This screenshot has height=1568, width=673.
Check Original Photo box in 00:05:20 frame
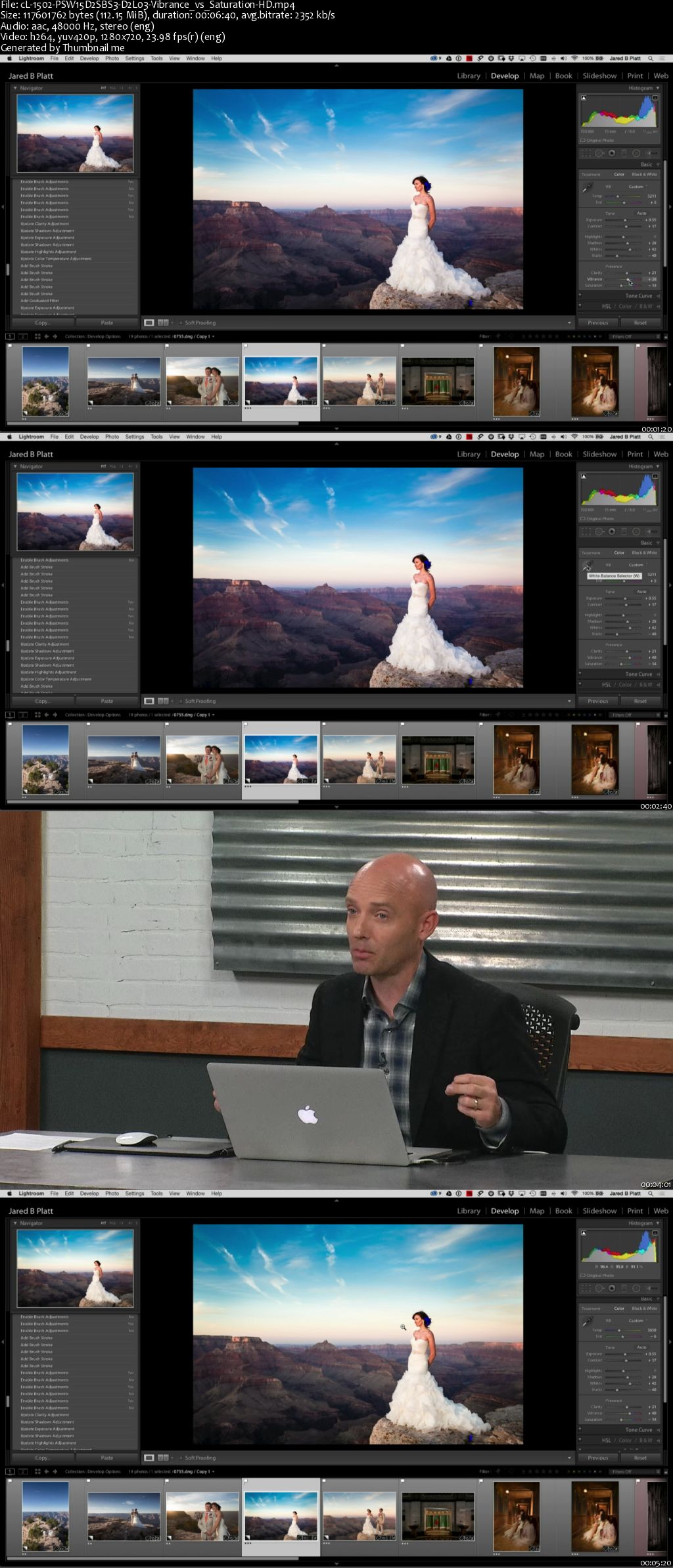[583, 1276]
